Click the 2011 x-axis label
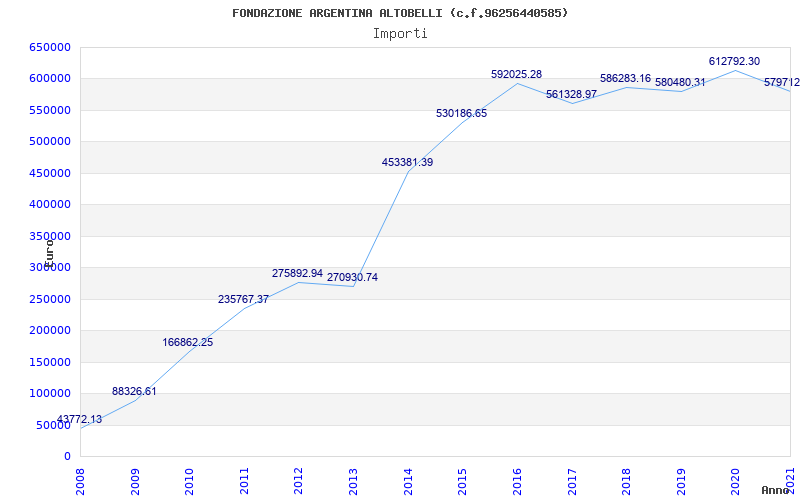The height and width of the screenshot is (500, 800). 244,481
